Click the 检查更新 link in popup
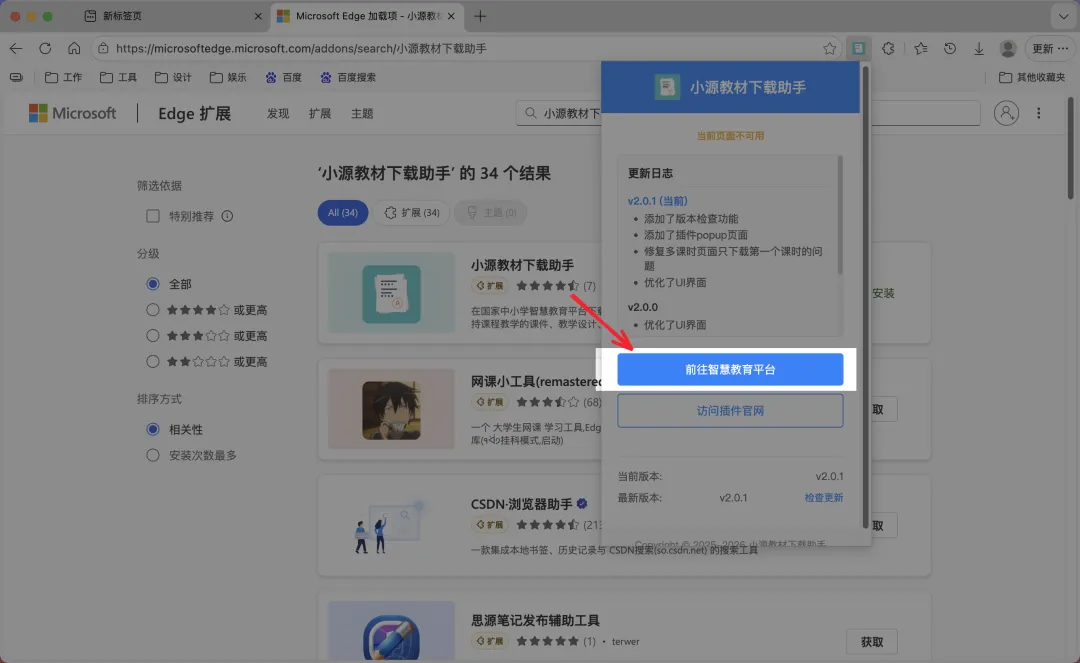 point(823,498)
